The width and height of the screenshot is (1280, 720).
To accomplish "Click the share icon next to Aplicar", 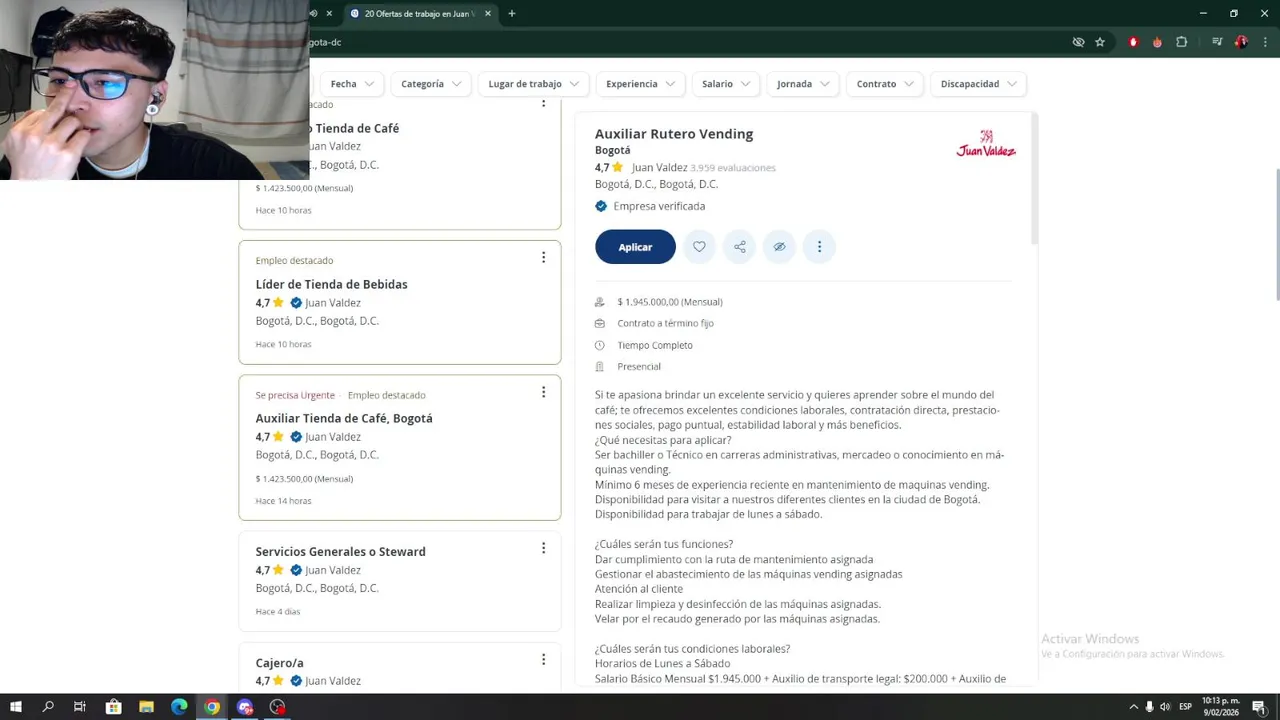I will (x=739, y=247).
